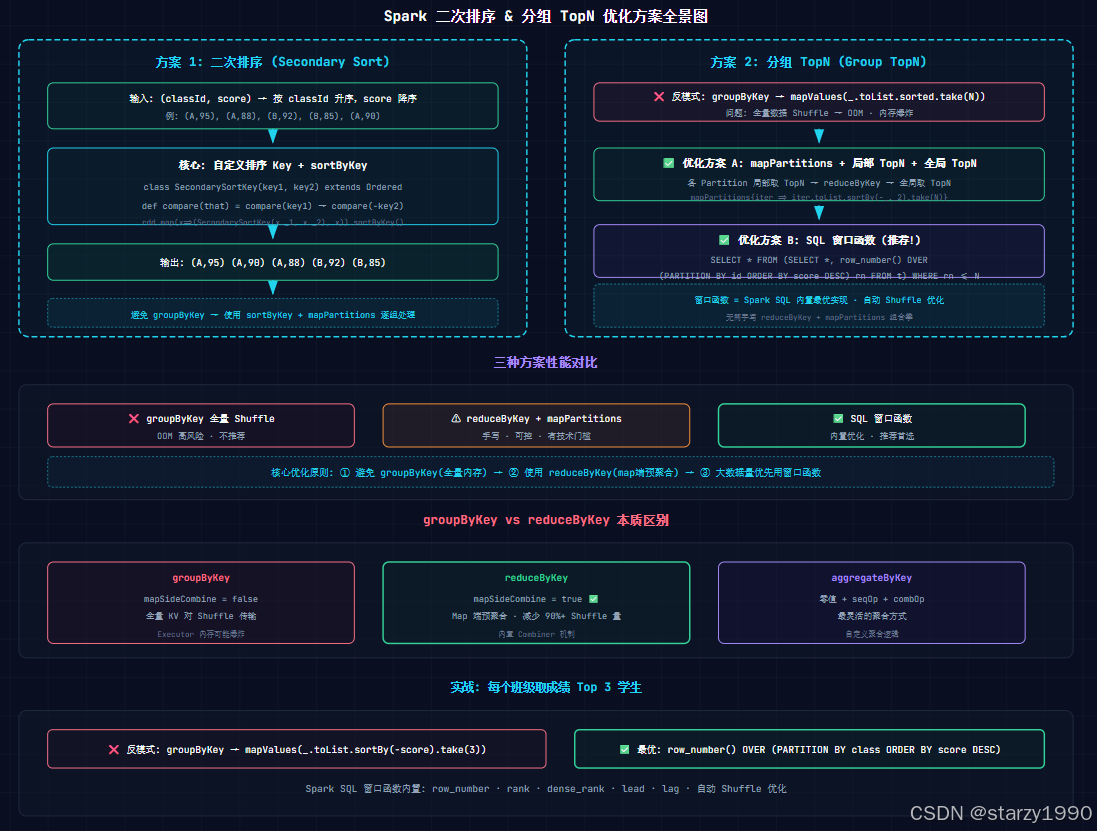Click the heading 实战: 每个班级取成绩 Top 3 学生
Viewport: 1097px width, 831px height.
pyautogui.click(x=546, y=687)
